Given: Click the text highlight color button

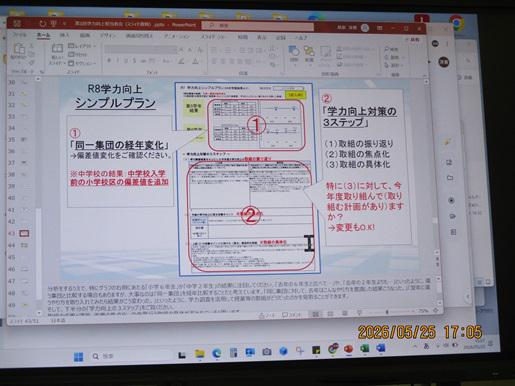Looking at the screenshot, I should [181, 61].
